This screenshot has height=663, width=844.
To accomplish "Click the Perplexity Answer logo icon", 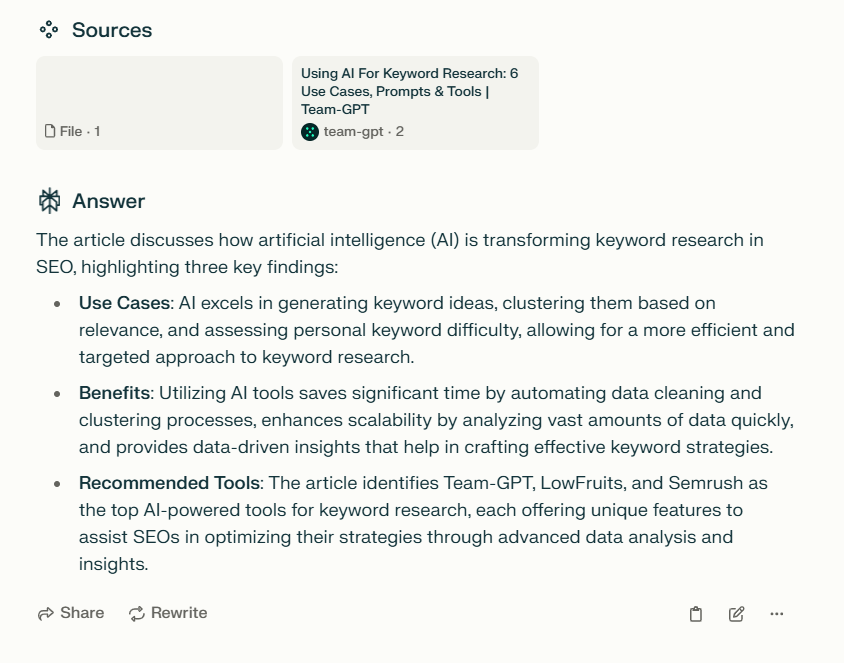I will 50,201.
